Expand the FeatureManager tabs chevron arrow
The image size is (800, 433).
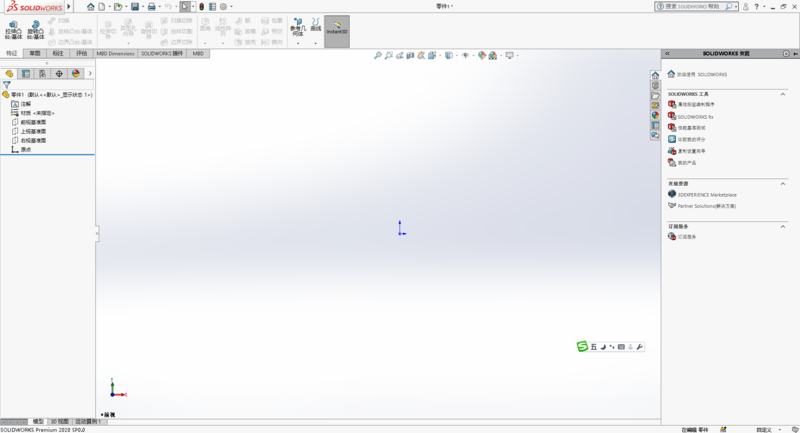click(90, 73)
